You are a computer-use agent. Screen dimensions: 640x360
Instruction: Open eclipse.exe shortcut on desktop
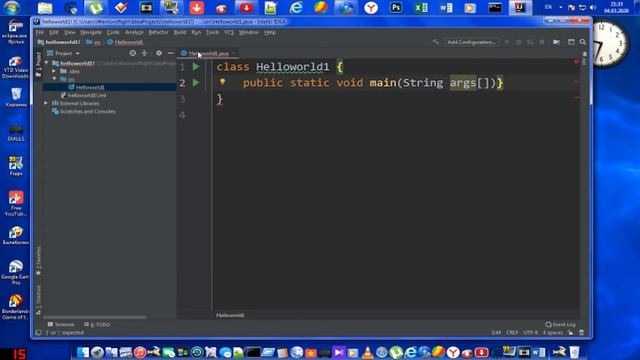(x=16, y=31)
